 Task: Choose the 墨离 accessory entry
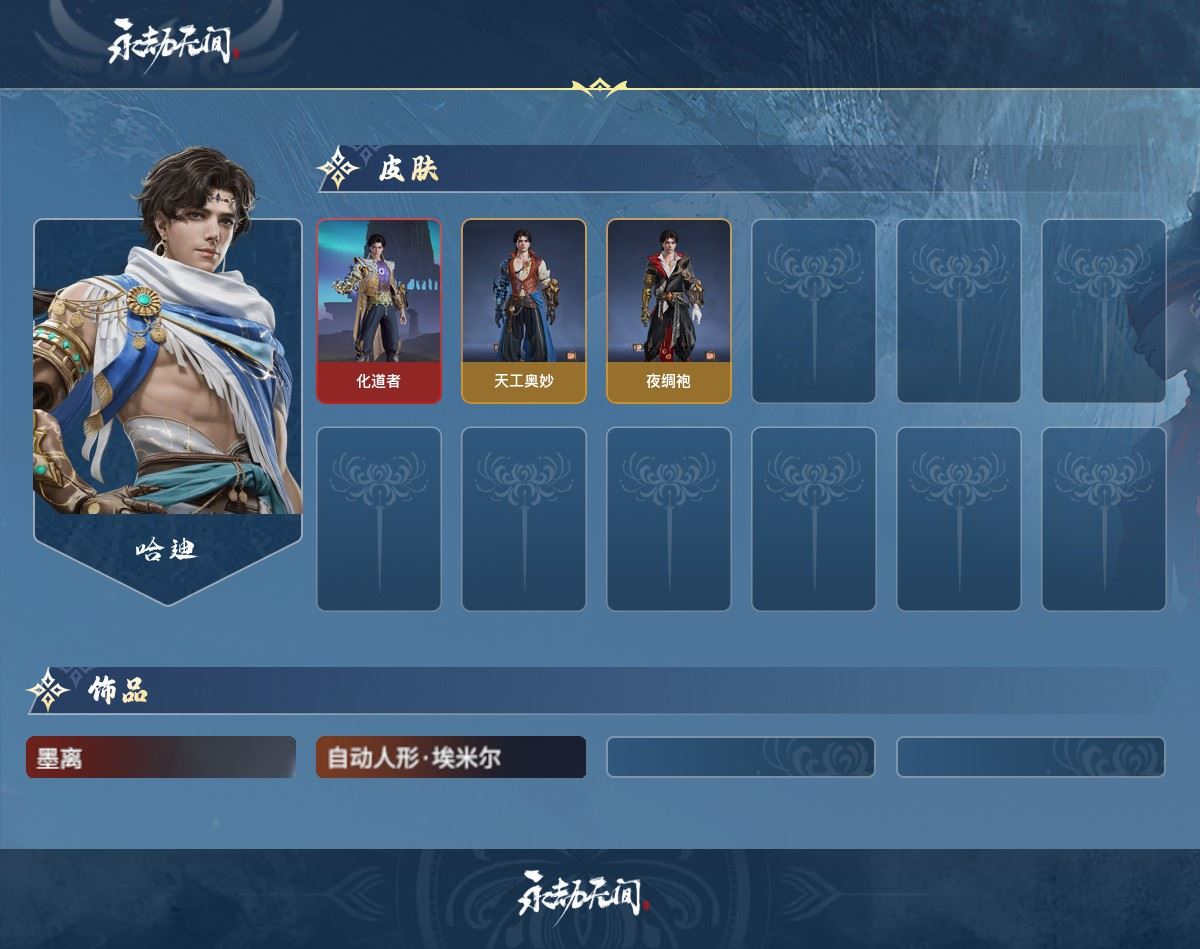coord(161,757)
